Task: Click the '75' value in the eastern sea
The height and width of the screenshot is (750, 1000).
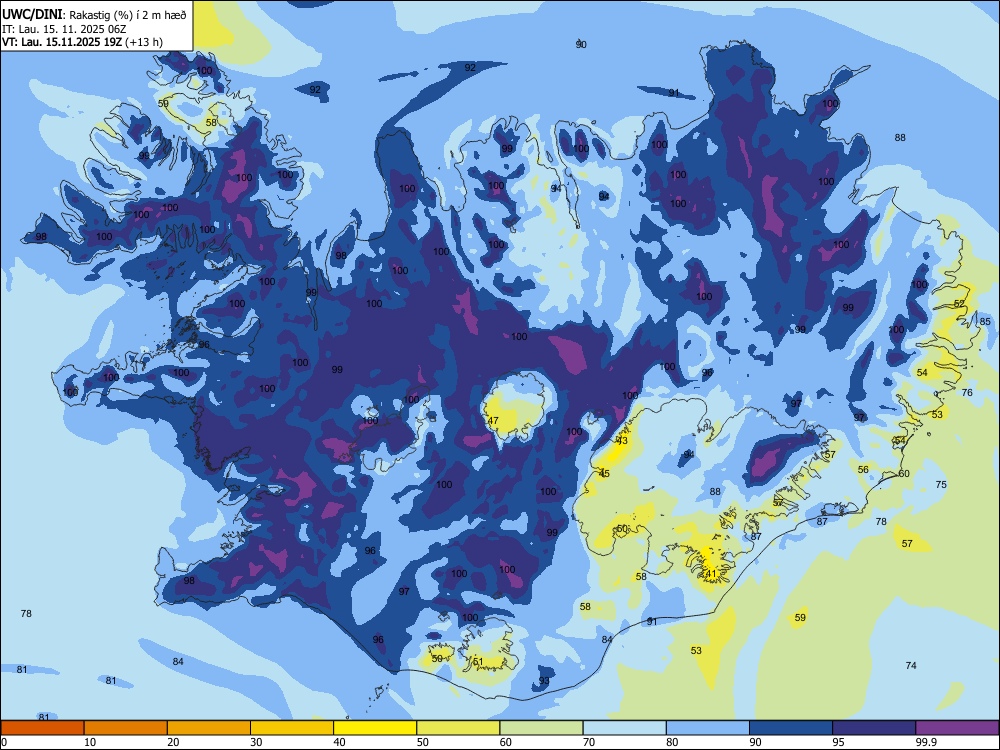Action: (941, 485)
